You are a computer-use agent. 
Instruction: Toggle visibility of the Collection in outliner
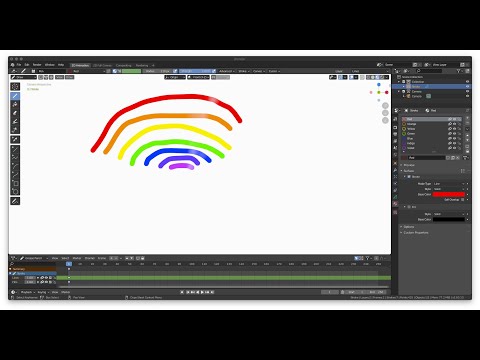(467, 82)
